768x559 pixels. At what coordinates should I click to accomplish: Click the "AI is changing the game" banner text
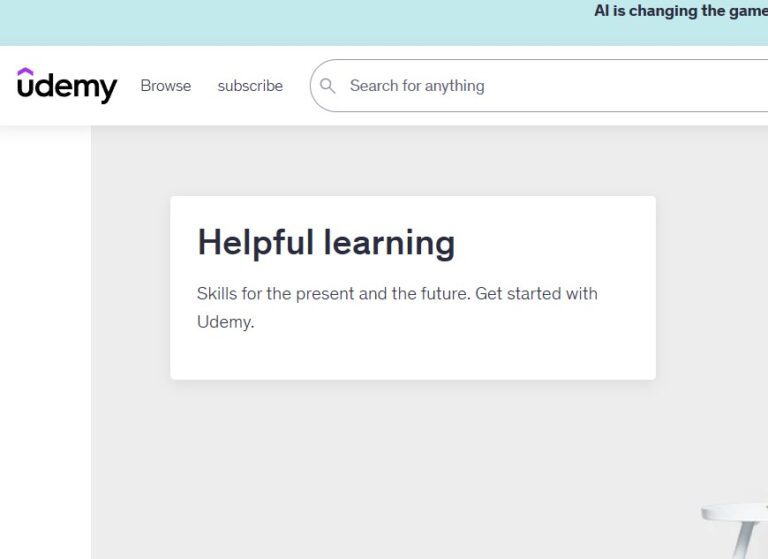click(x=680, y=11)
